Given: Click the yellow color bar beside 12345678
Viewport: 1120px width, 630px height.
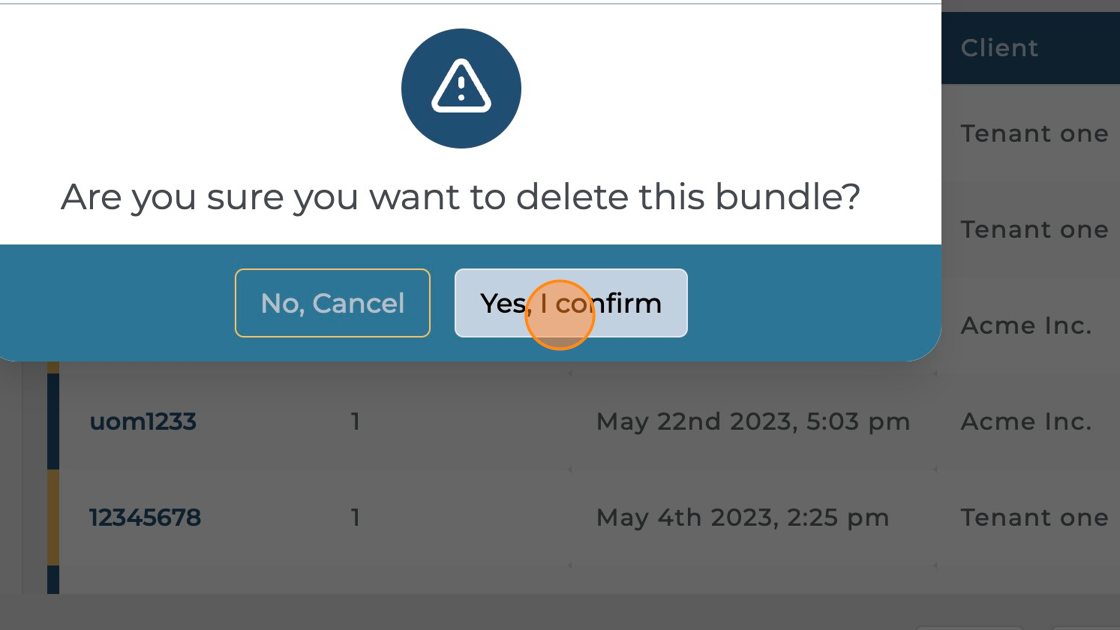Looking at the screenshot, I should point(53,518).
